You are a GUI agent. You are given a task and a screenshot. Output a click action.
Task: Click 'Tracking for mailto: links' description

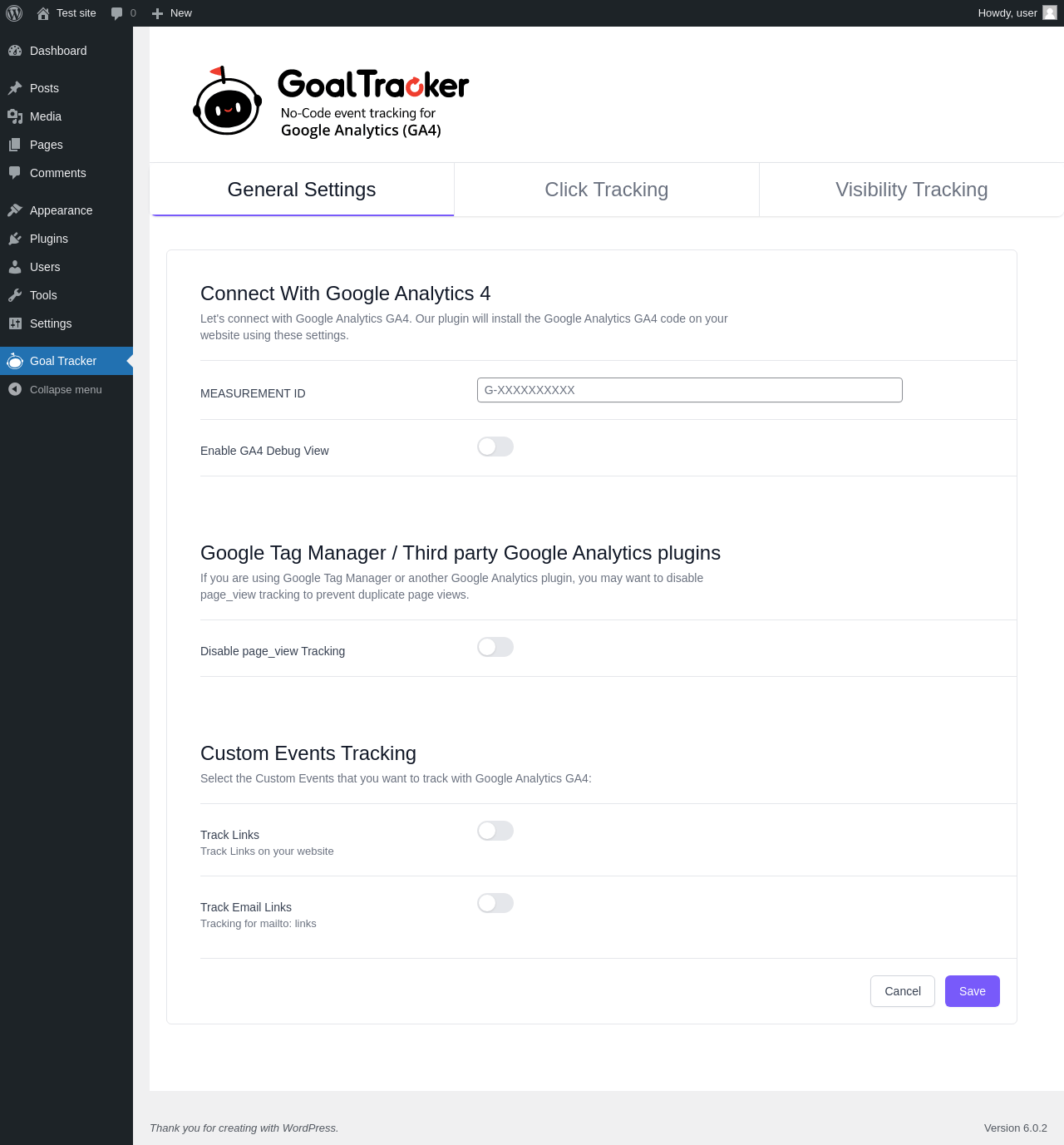coord(259,924)
